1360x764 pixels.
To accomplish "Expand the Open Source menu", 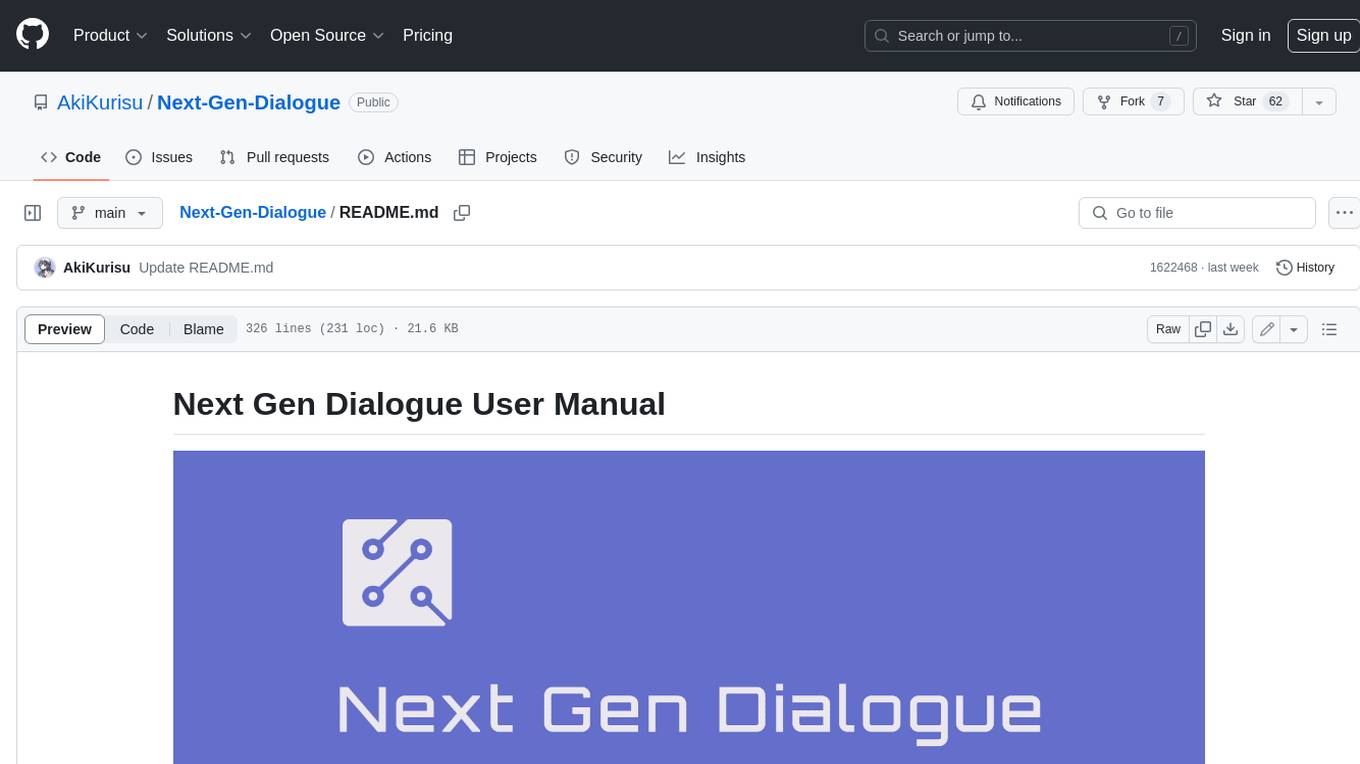I will pyautogui.click(x=327, y=35).
